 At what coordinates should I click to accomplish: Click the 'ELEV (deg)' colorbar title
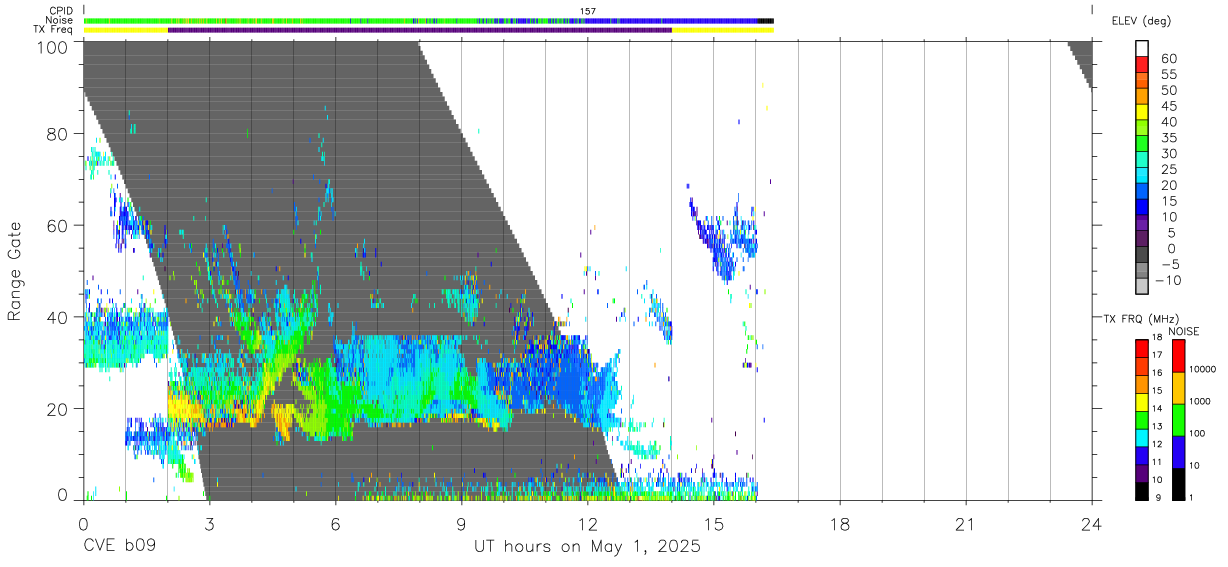[x=1141, y=21]
